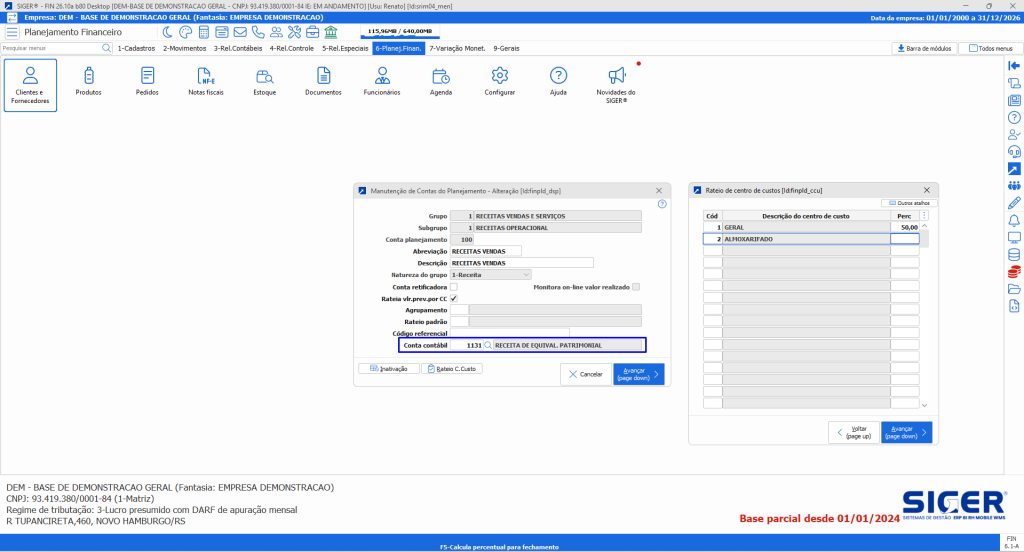Open the 4-Rel.Controle menu
The width and height of the screenshot is (1024, 552).
[292, 48]
